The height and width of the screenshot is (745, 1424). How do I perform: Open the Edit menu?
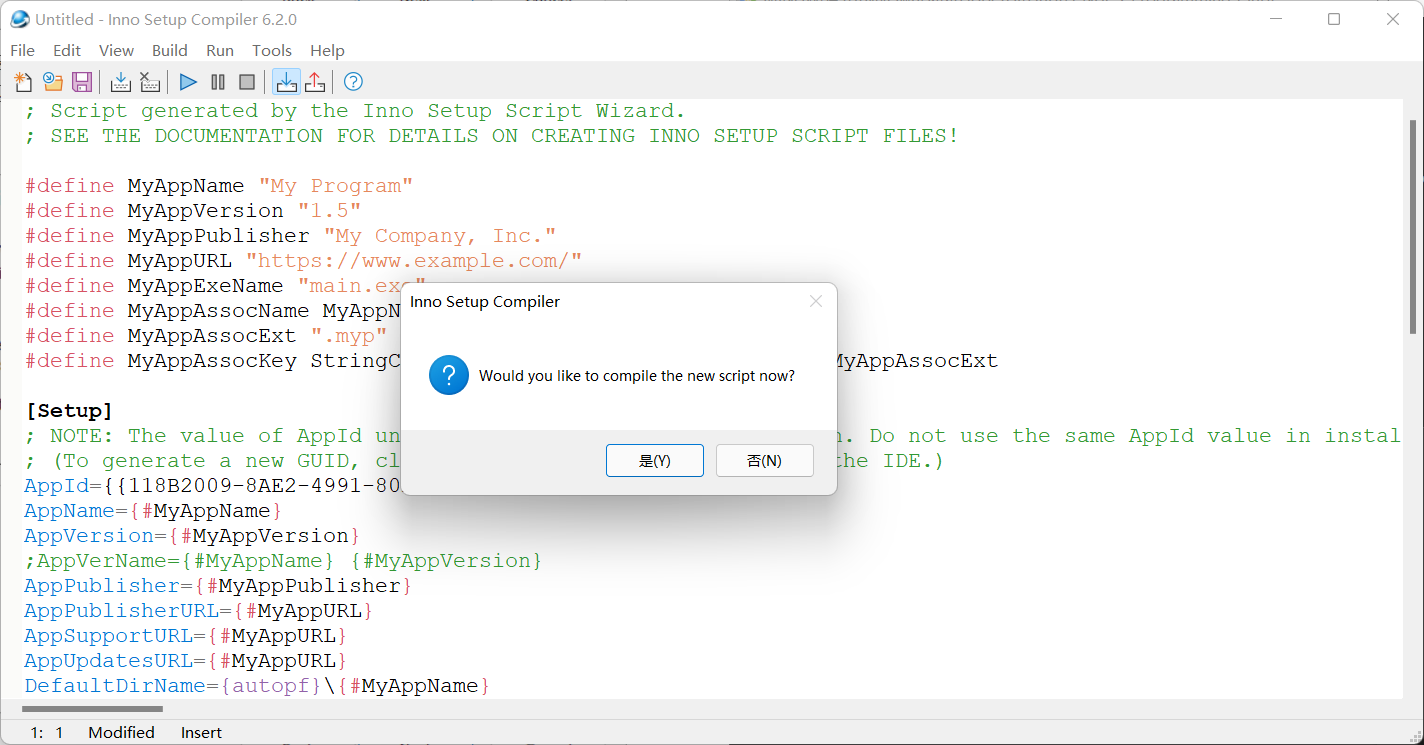67,50
